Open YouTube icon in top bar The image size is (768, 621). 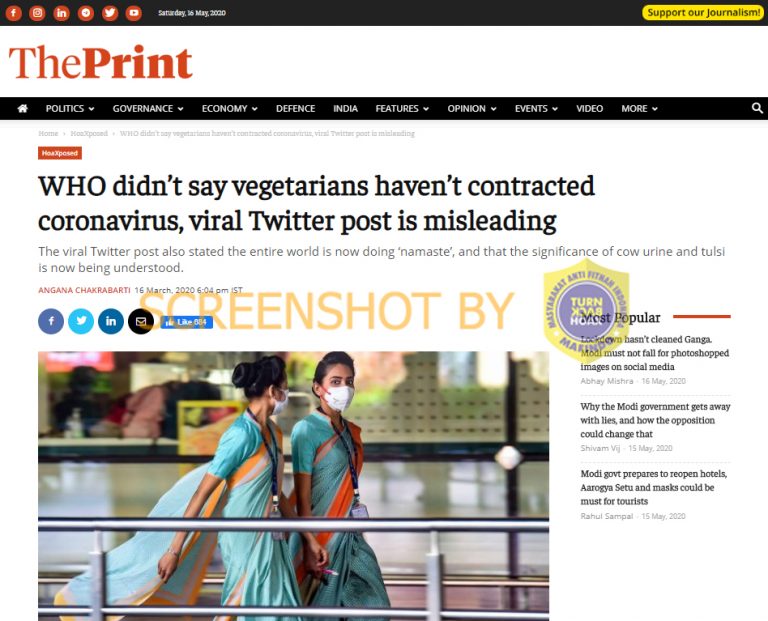(134, 13)
